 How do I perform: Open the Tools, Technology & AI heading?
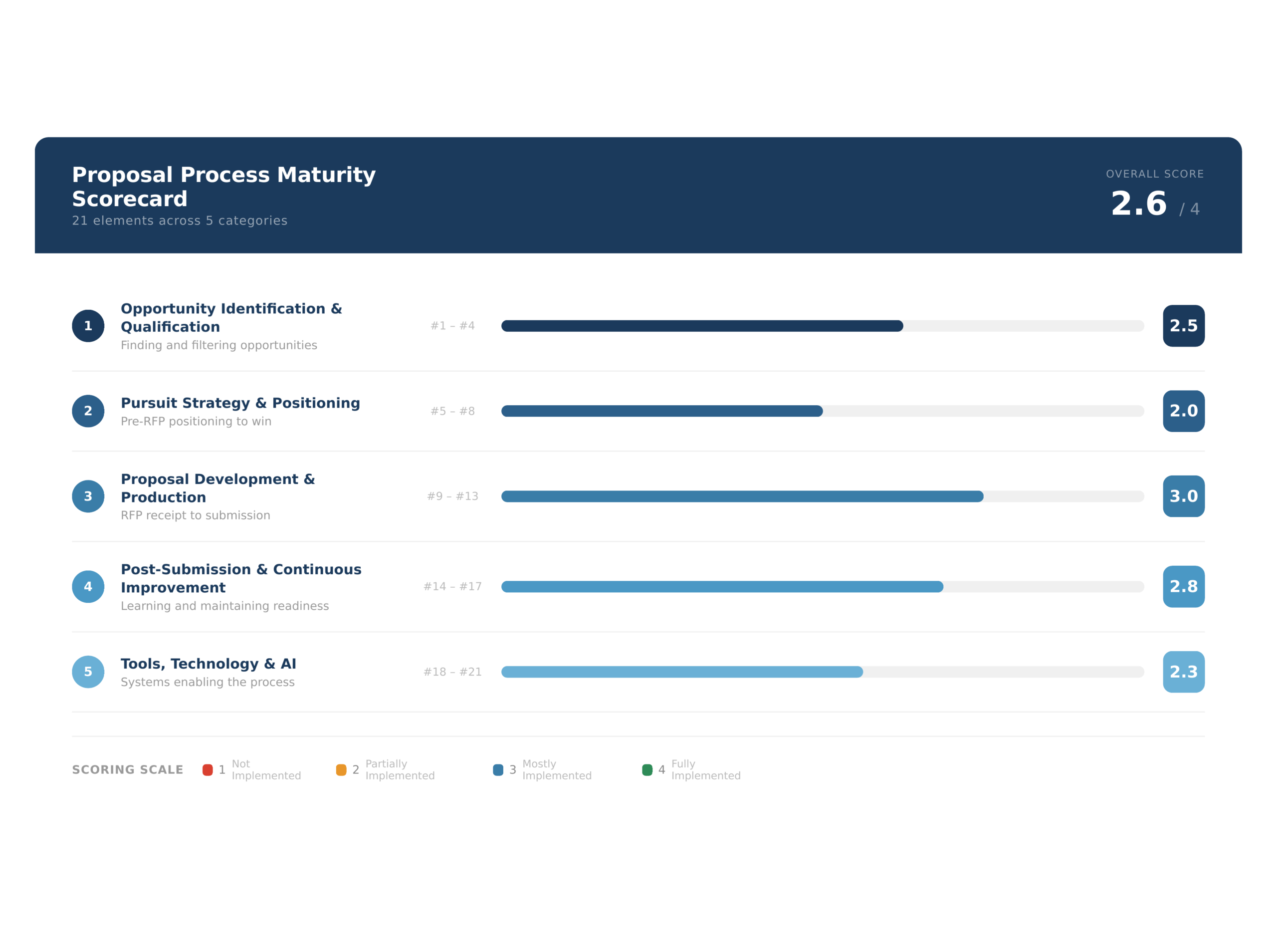(x=209, y=663)
